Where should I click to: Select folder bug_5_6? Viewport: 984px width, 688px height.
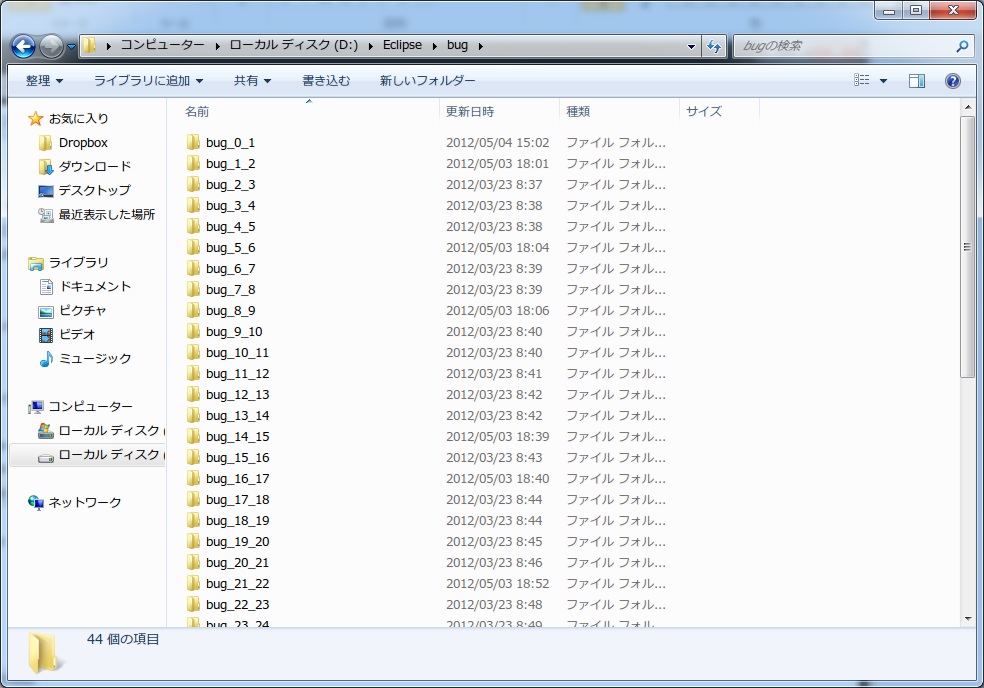(230, 247)
